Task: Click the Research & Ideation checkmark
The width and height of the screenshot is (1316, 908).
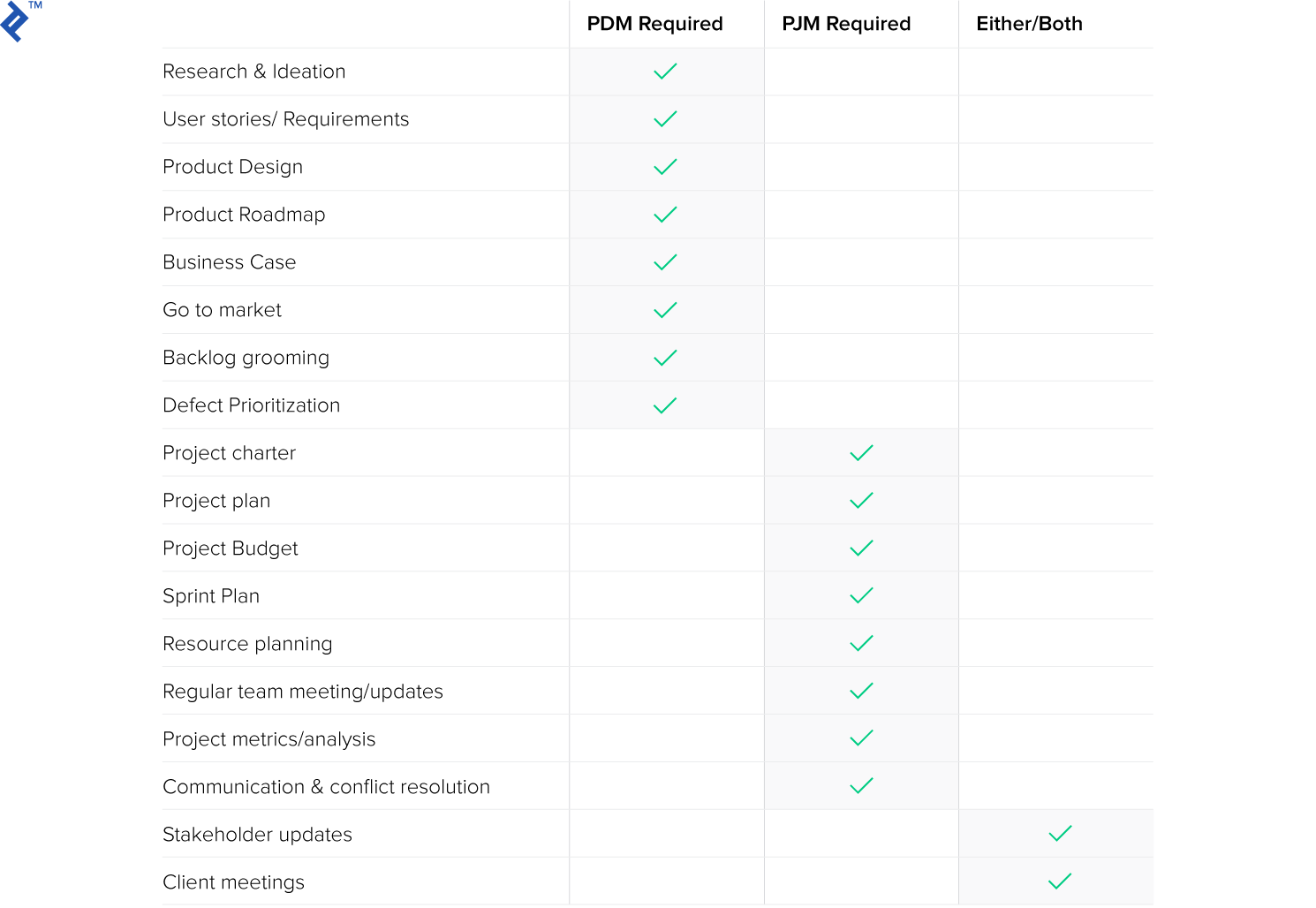Action: tap(665, 72)
